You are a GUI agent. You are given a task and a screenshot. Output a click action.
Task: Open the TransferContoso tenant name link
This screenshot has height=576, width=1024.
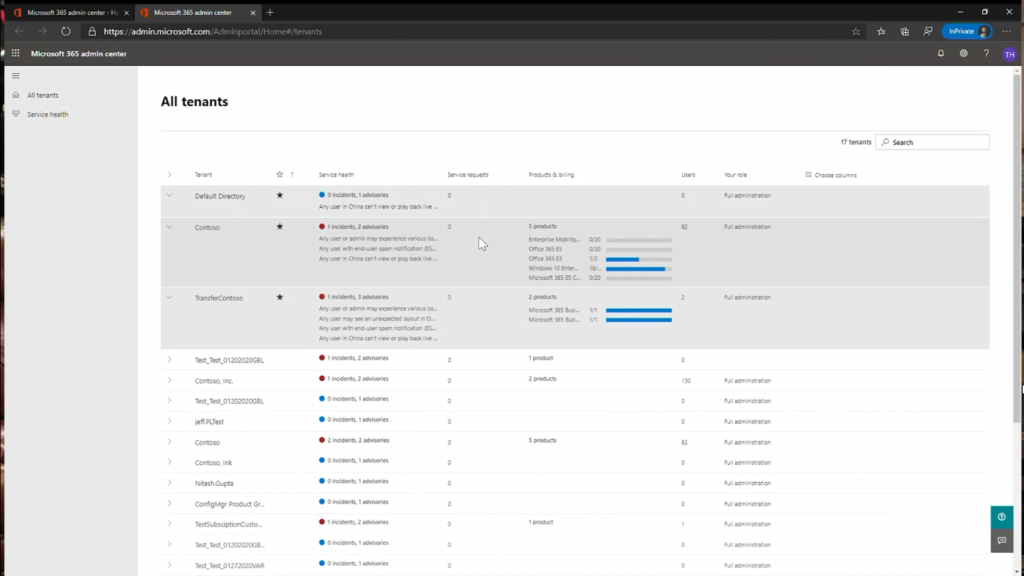[x=219, y=298]
